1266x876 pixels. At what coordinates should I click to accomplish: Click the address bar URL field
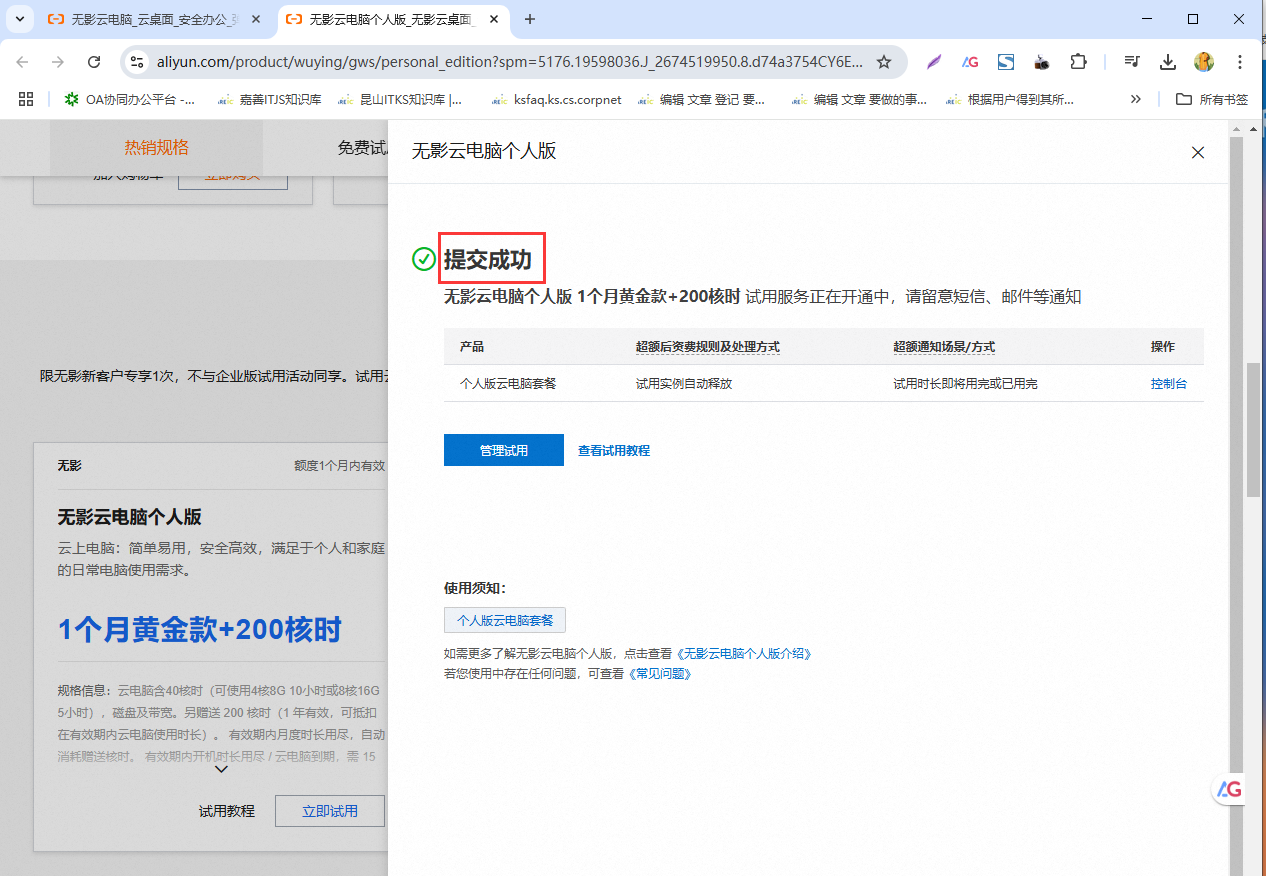pyautogui.click(x=509, y=62)
